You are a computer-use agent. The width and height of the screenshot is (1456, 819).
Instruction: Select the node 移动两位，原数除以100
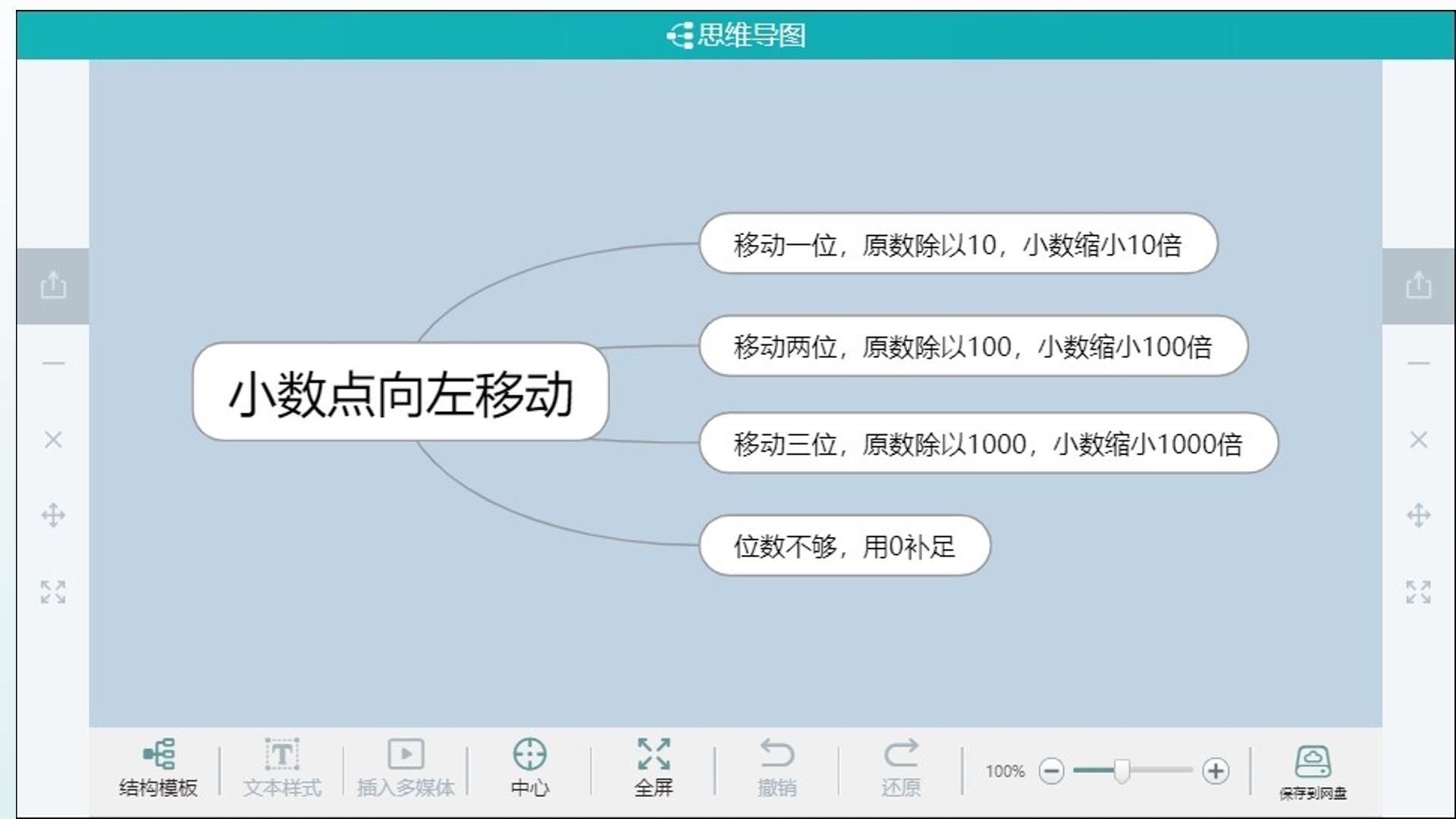pyautogui.click(x=974, y=346)
